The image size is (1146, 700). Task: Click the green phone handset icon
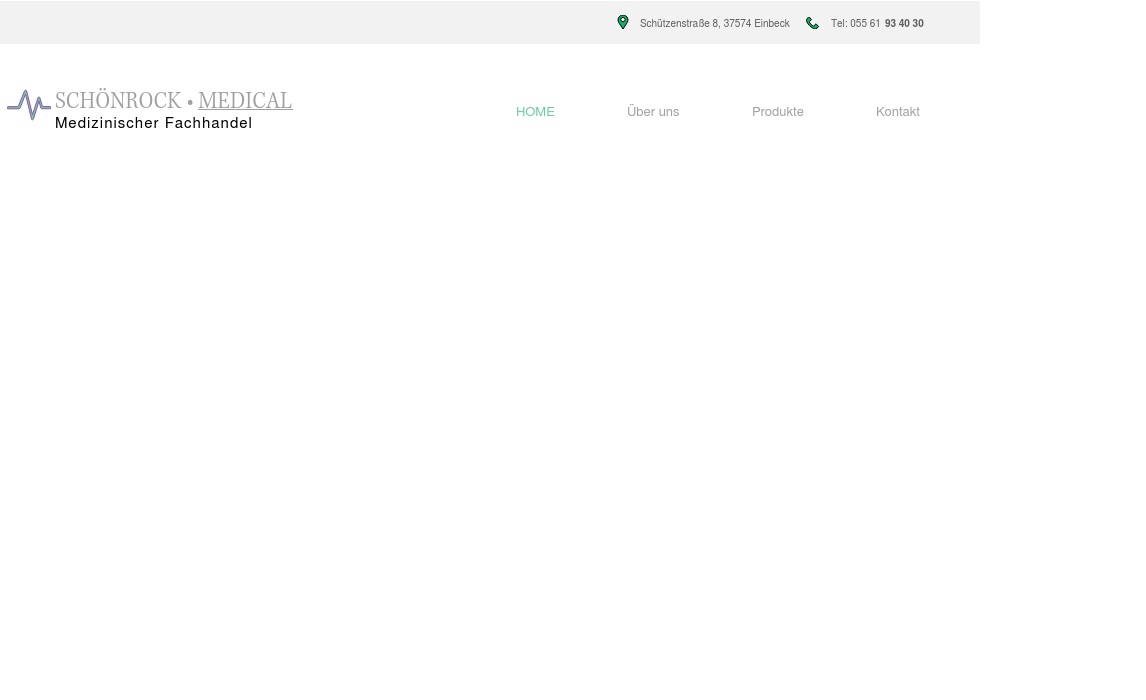812,23
